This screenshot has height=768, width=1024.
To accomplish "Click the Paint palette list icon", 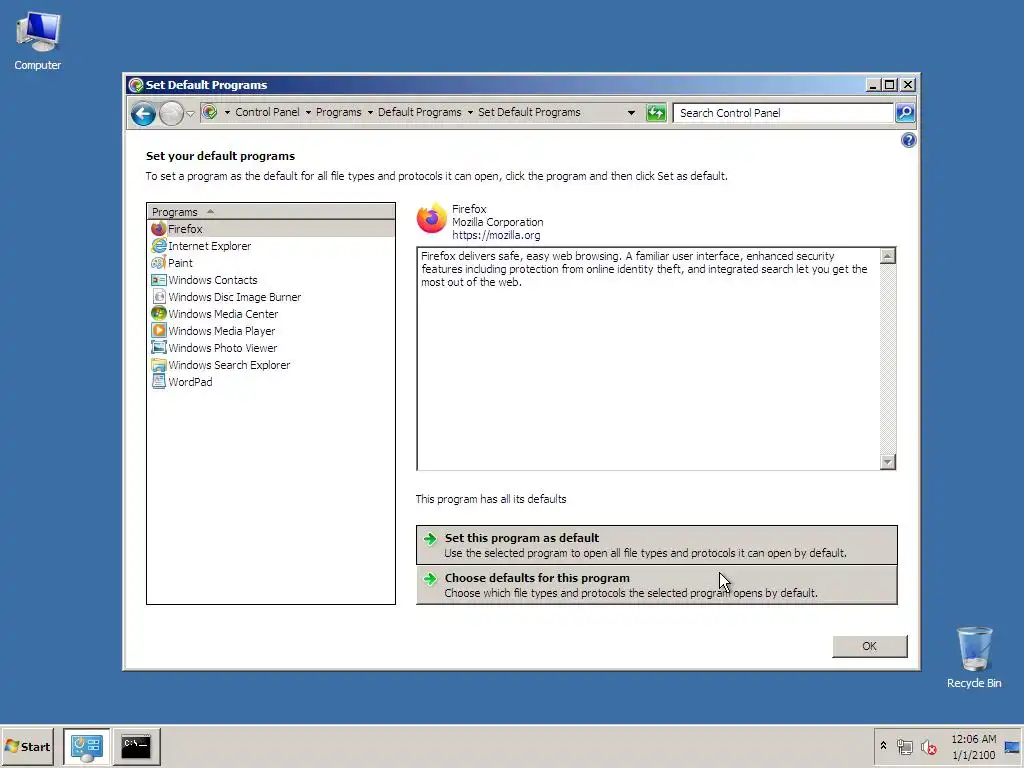I will (159, 263).
